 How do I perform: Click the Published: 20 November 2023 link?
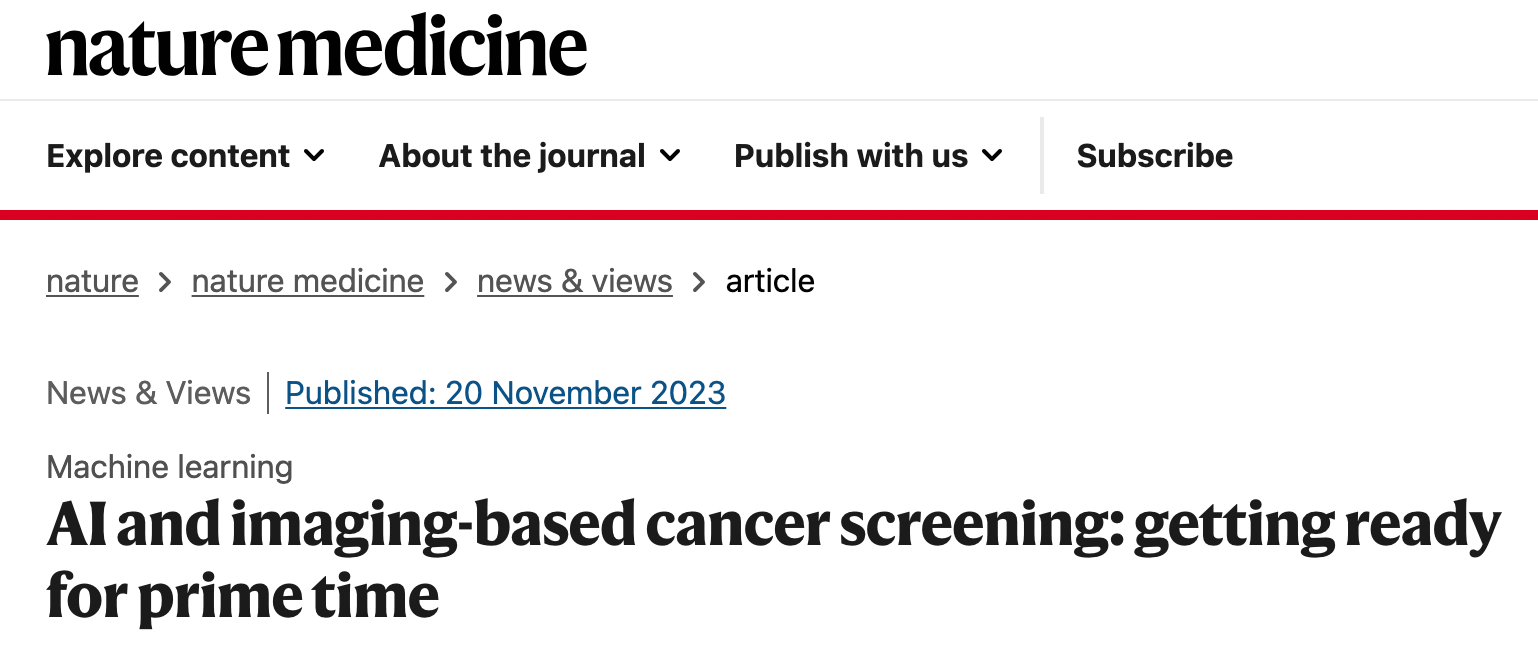505,393
